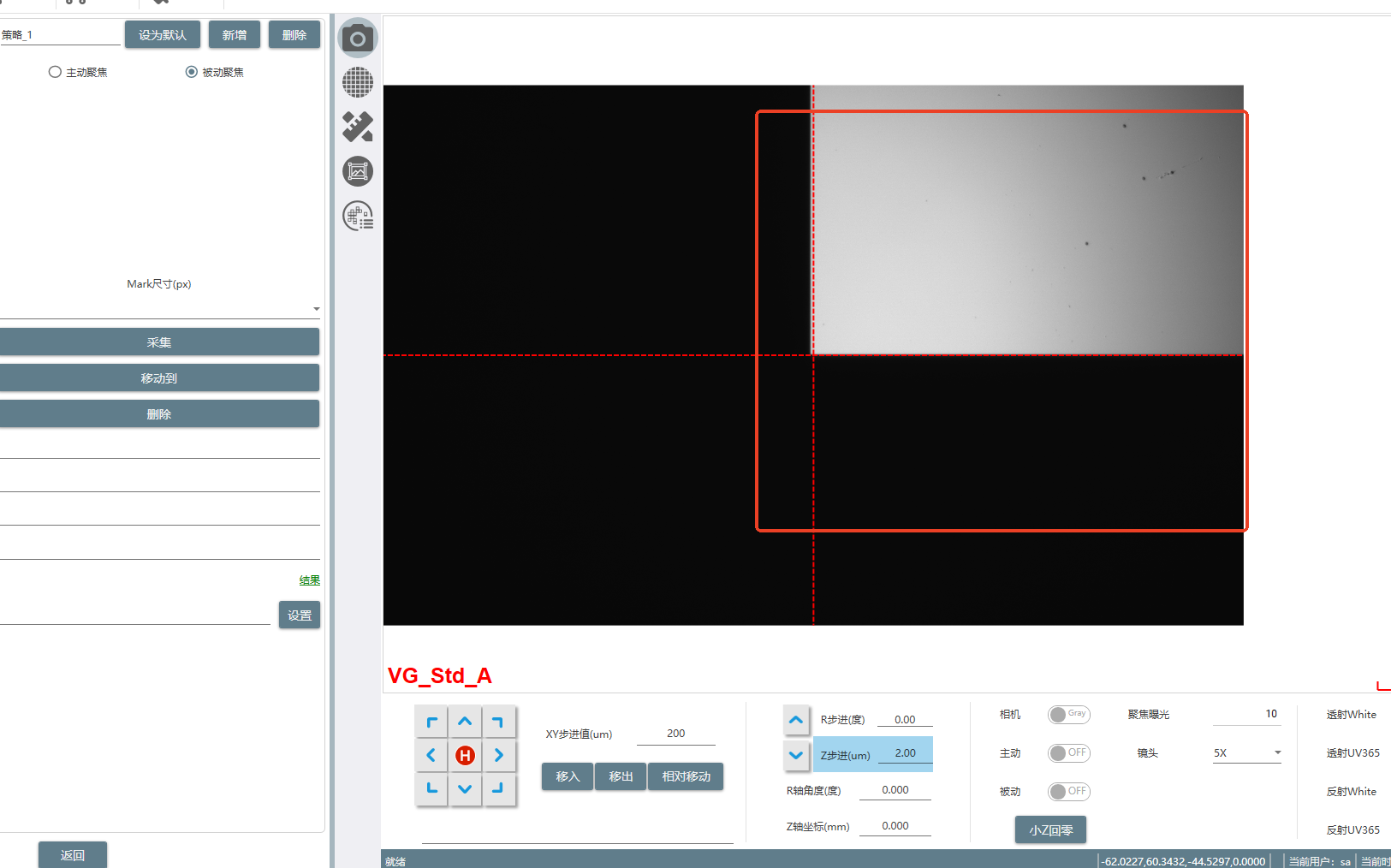Screen dimensions: 1391x868
Task: Move stage left with left arrow
Action: [431, 755]
